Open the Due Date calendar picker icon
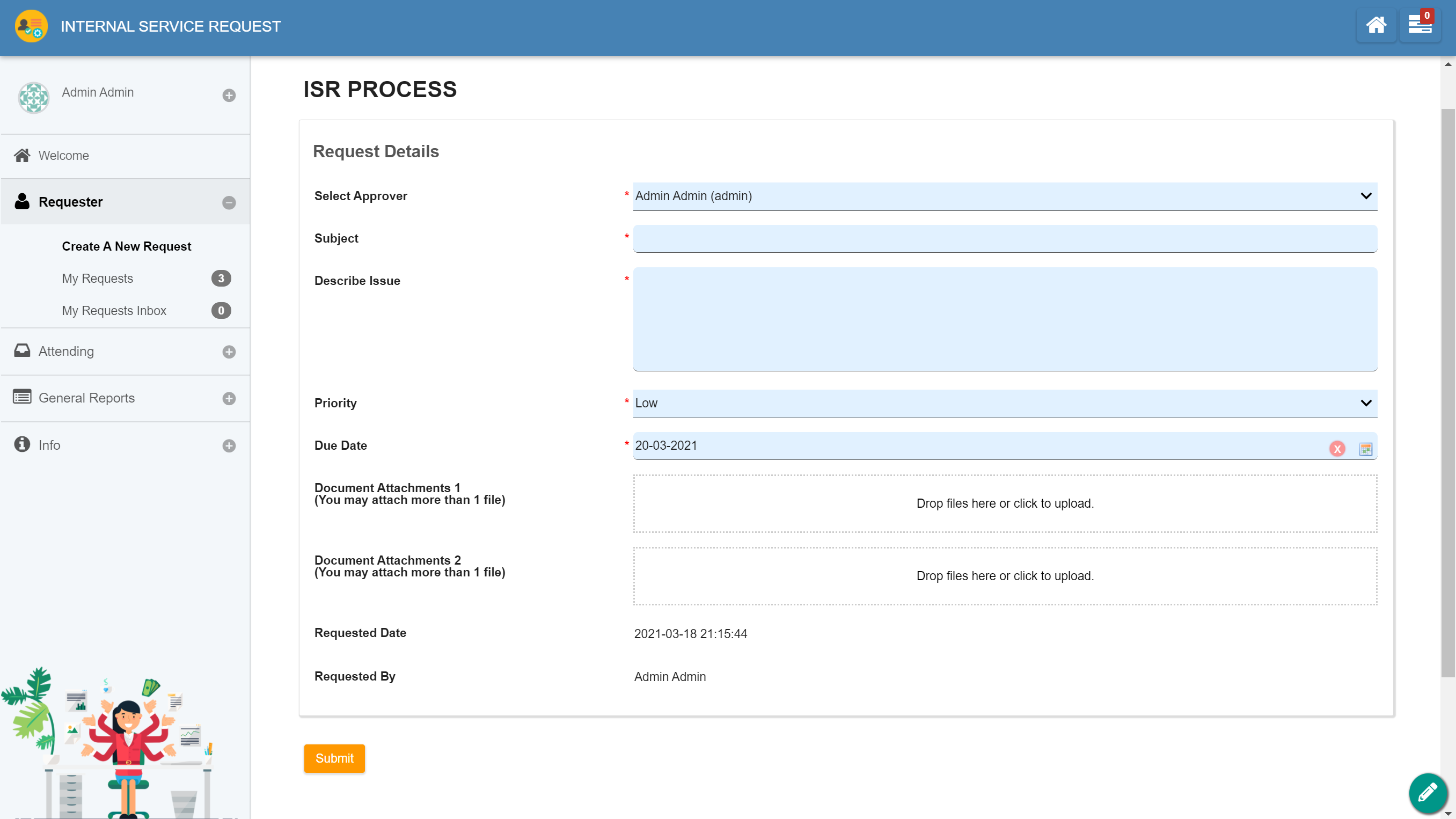Image resolution: width=1456 pixels, height=819 pixels. click(x=1365, y=449)
